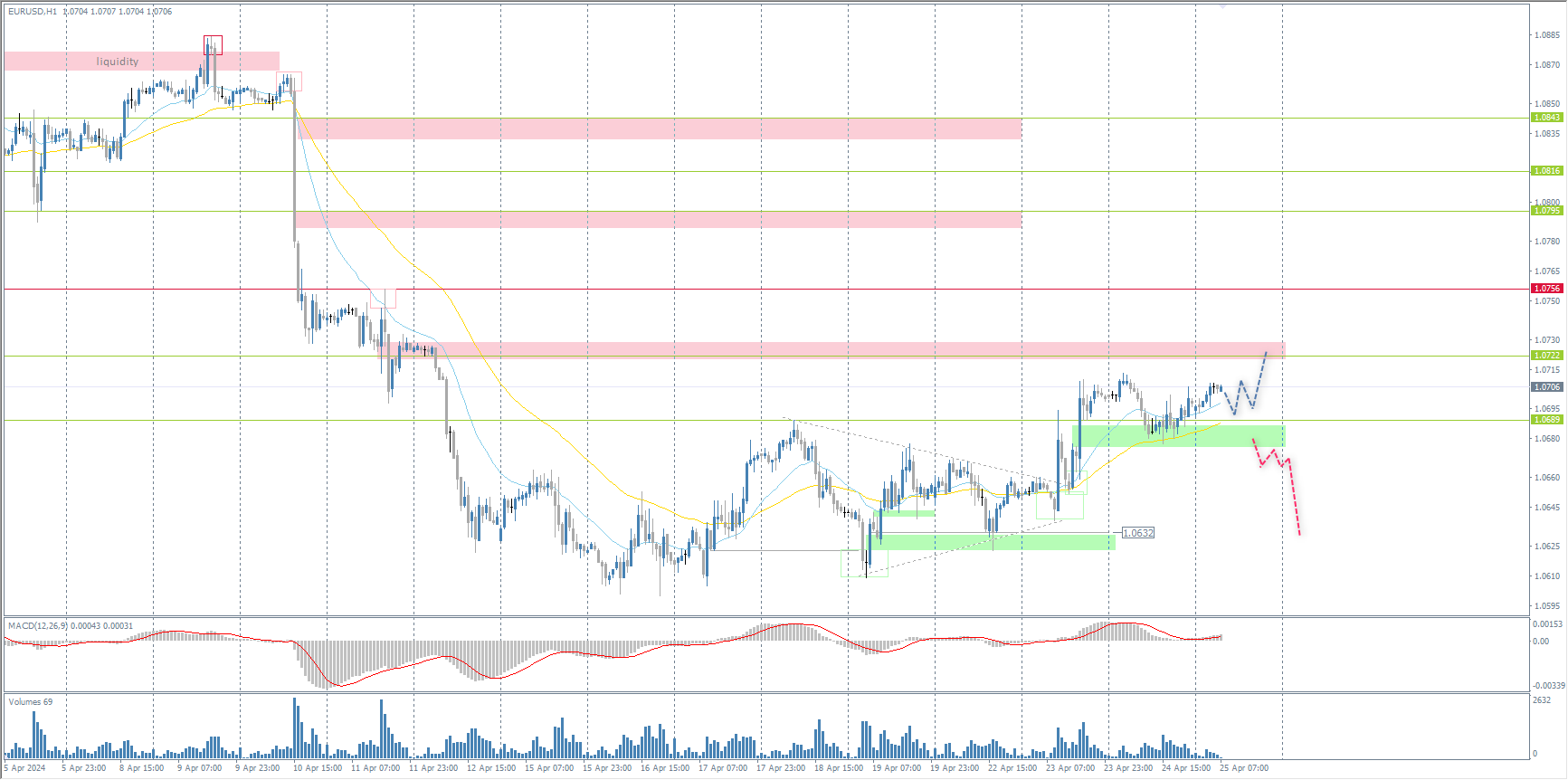Click the 1.0680 price axis value
This screenshot has height=780, width=1568.
pyautogui.click(x=1546, y=439)
